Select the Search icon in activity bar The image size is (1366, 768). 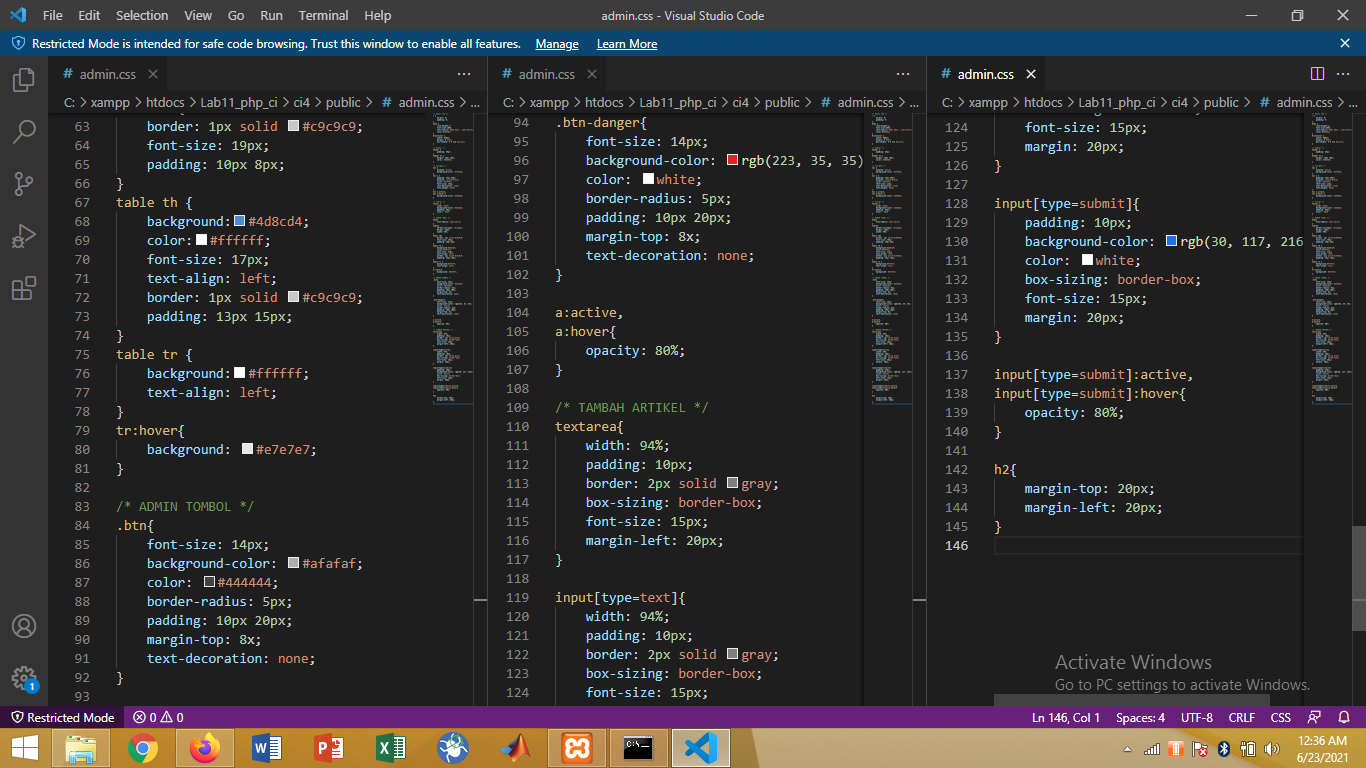pyautogui.click(x=24, y=131)
